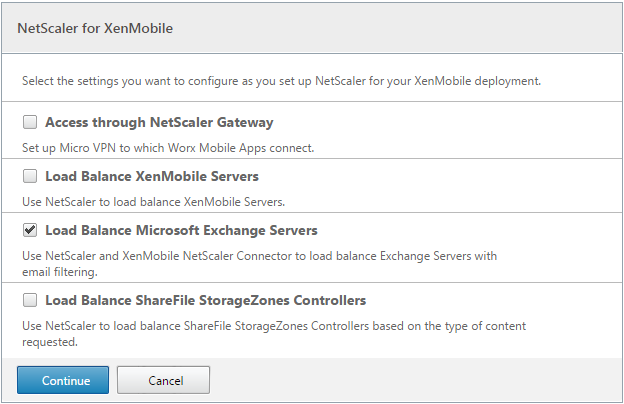The width and height of the screenshot is (624, 404).
Task: Click the "Access through NetScaler Gateway" label
Action: [159, 123]
